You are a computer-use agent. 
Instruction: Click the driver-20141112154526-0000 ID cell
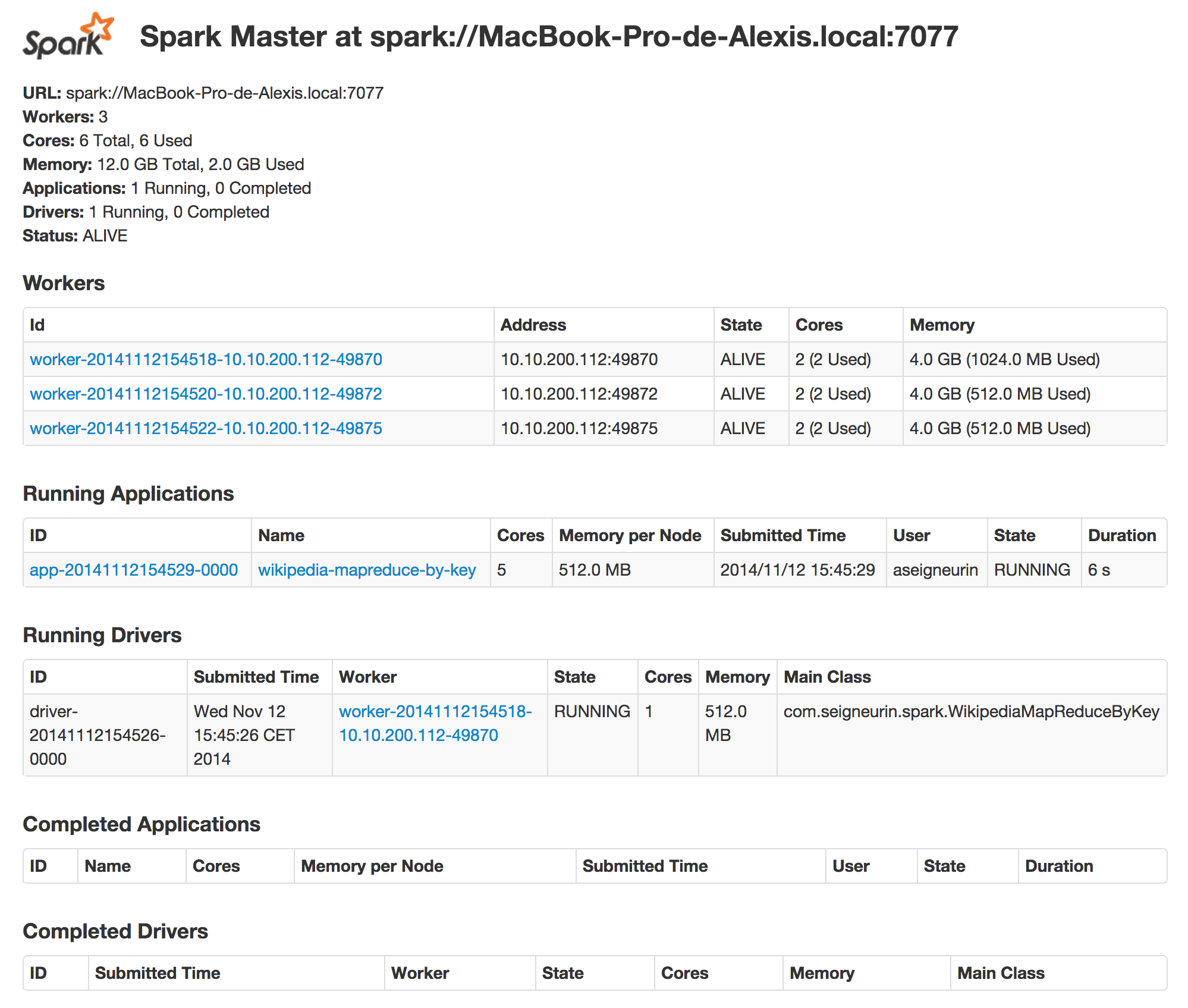click(x=98, y=735)
